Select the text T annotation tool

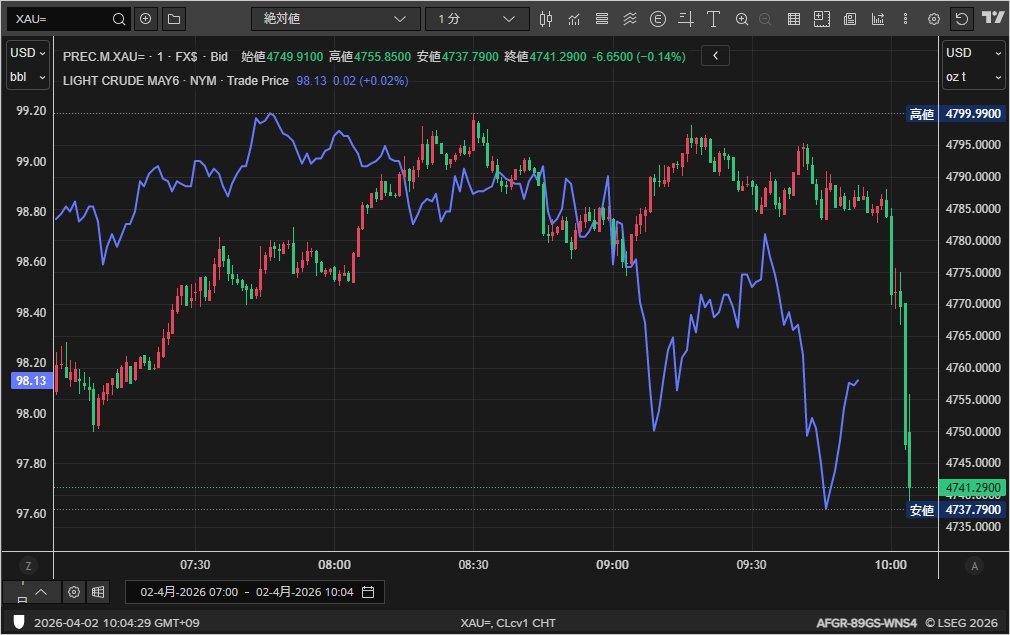point(713,19)
